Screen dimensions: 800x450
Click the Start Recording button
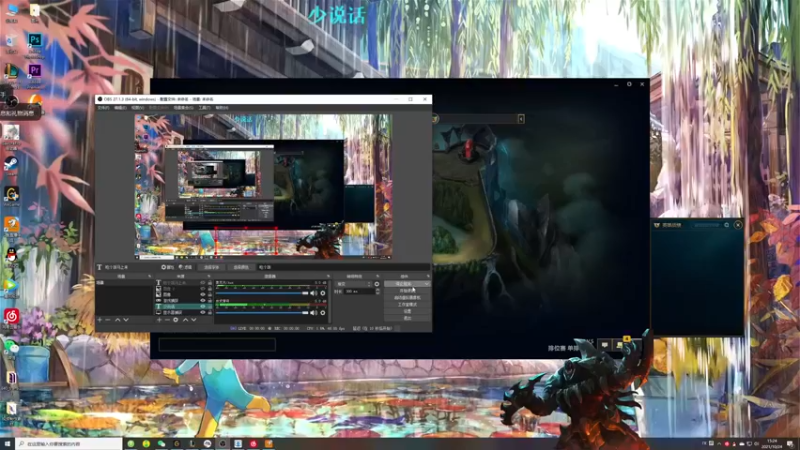pos(407,290)
